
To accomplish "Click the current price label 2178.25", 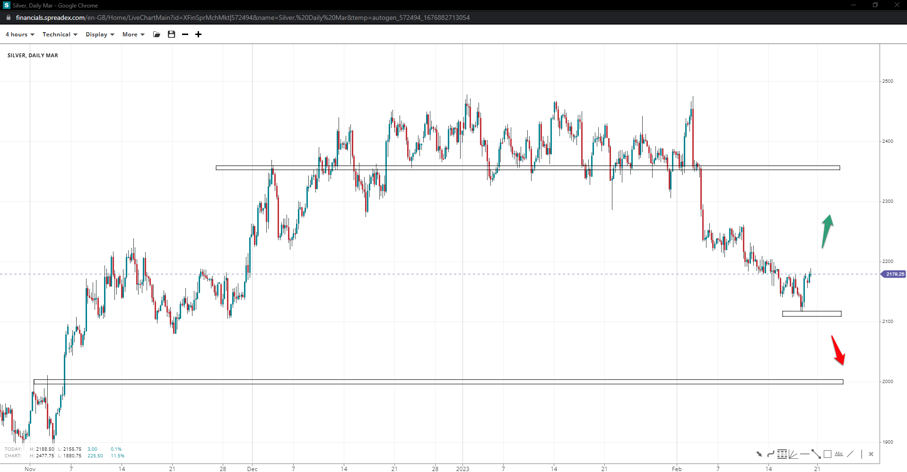I will tap(894, 274).
